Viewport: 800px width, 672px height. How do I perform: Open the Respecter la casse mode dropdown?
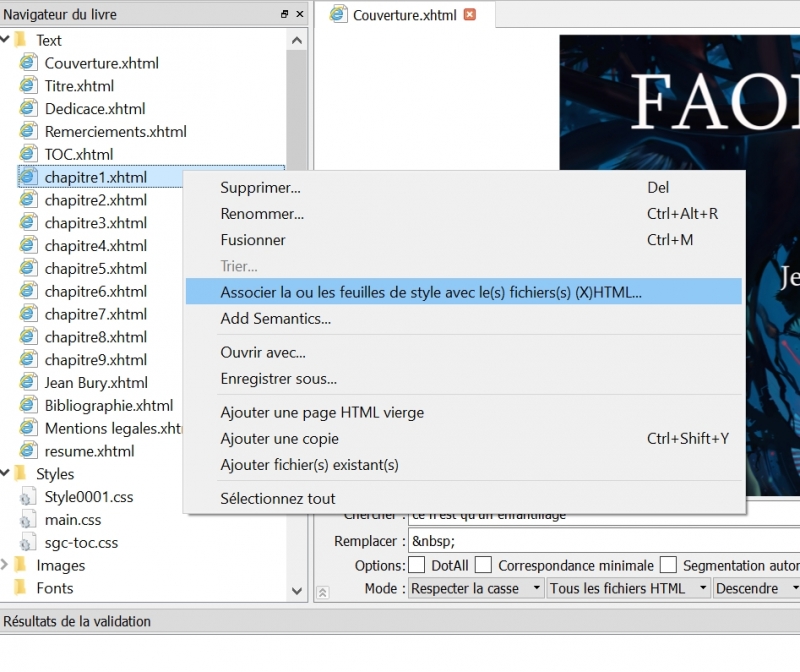[476, 588]
